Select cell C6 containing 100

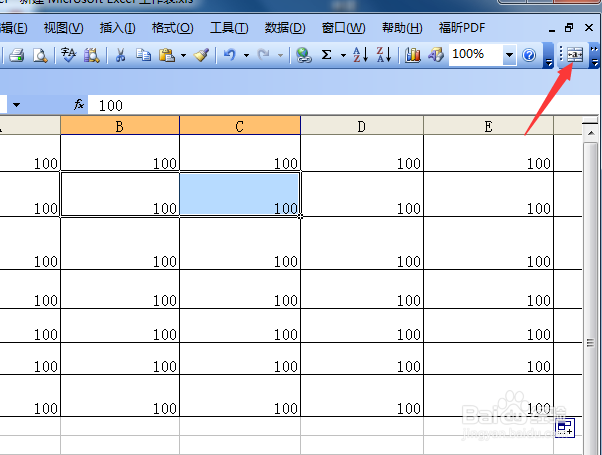[x=240, y=359]
